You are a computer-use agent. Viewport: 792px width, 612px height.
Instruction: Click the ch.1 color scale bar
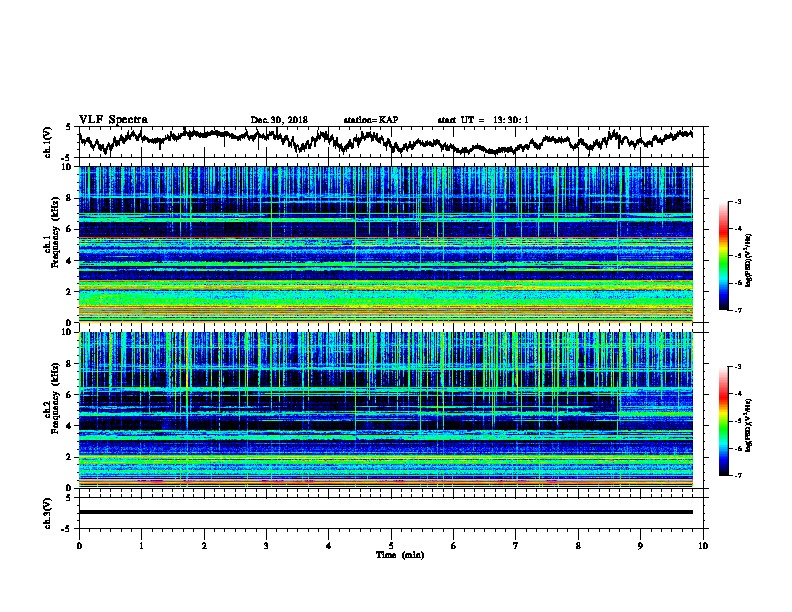click(x=723, y=256)
